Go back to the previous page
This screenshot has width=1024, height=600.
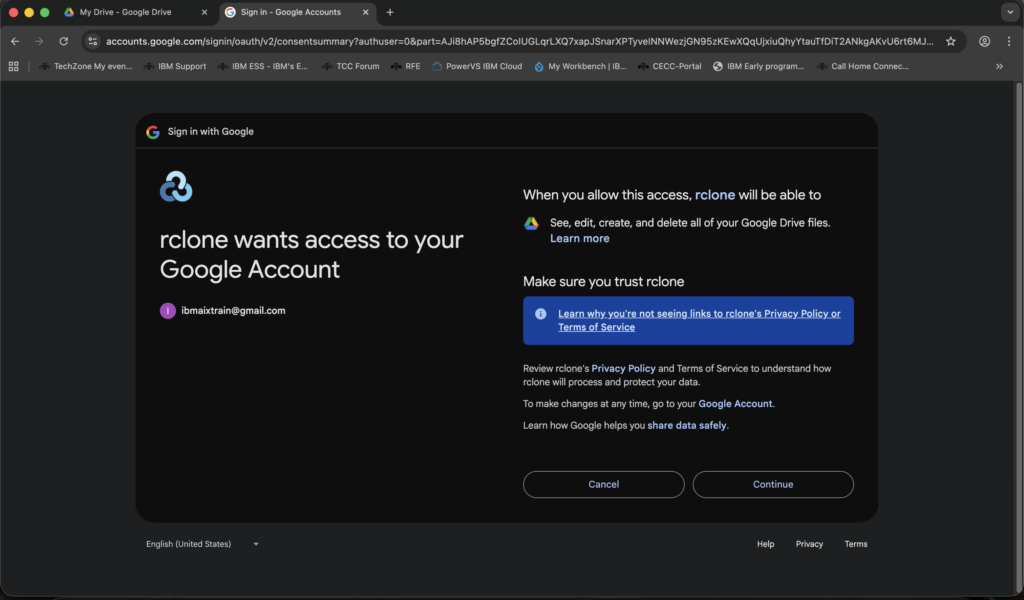[15, 41]
